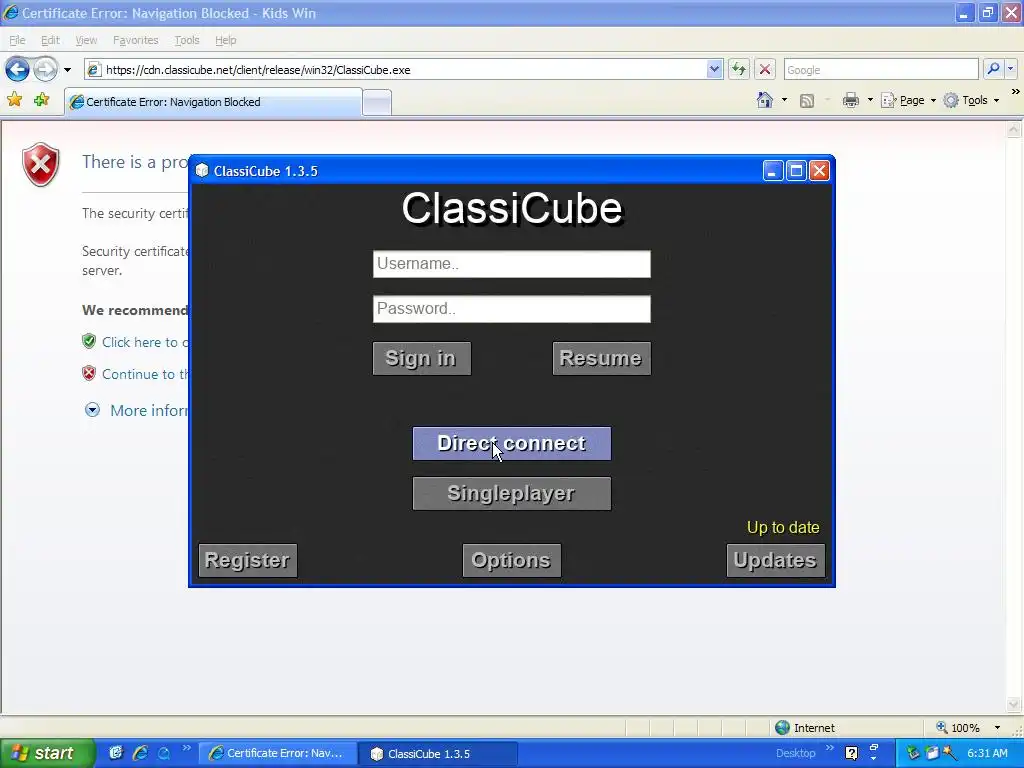Screen dimensions: 1024x768
Task: Click the RSS Feeds icon
Action: (807, 101)
